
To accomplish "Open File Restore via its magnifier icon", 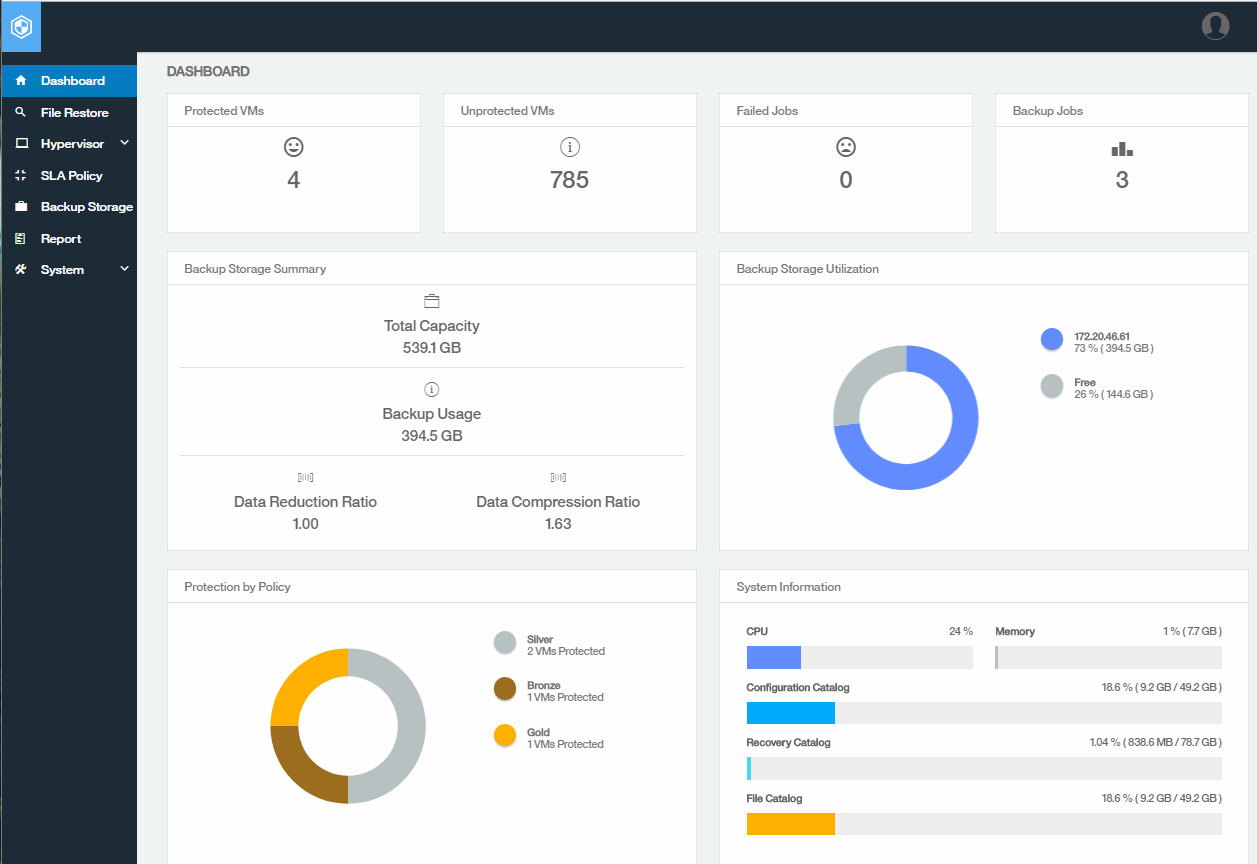I will (20, 112).
